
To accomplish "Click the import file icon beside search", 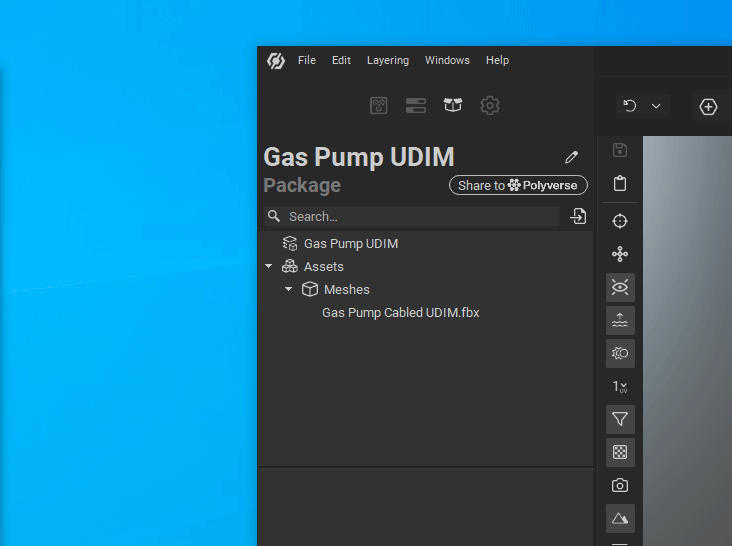I will point(578,217).
